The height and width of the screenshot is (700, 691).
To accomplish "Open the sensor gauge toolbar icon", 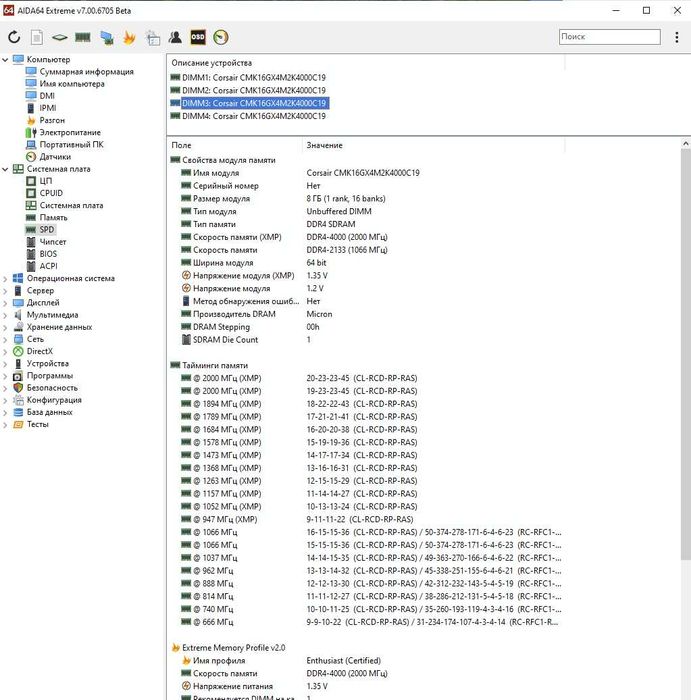I will (221, 37).
